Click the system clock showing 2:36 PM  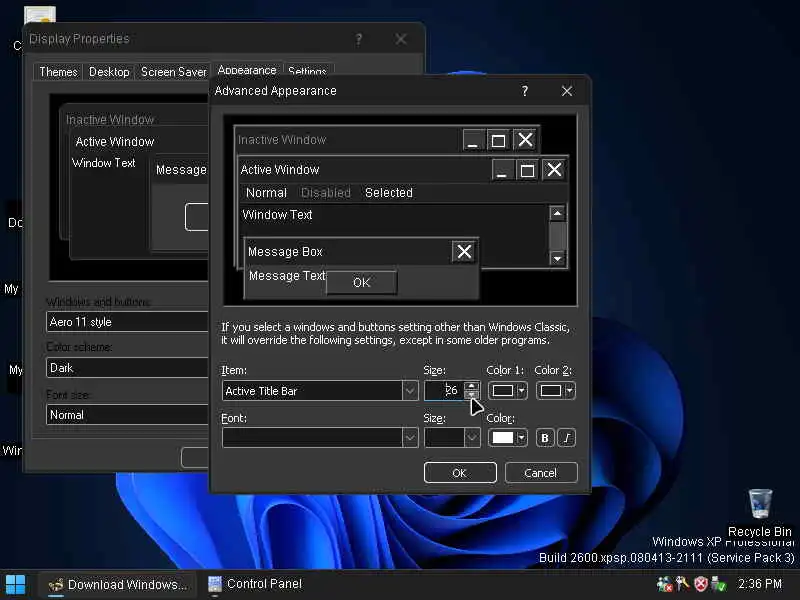pyautogui.click(x=760, y=584)
